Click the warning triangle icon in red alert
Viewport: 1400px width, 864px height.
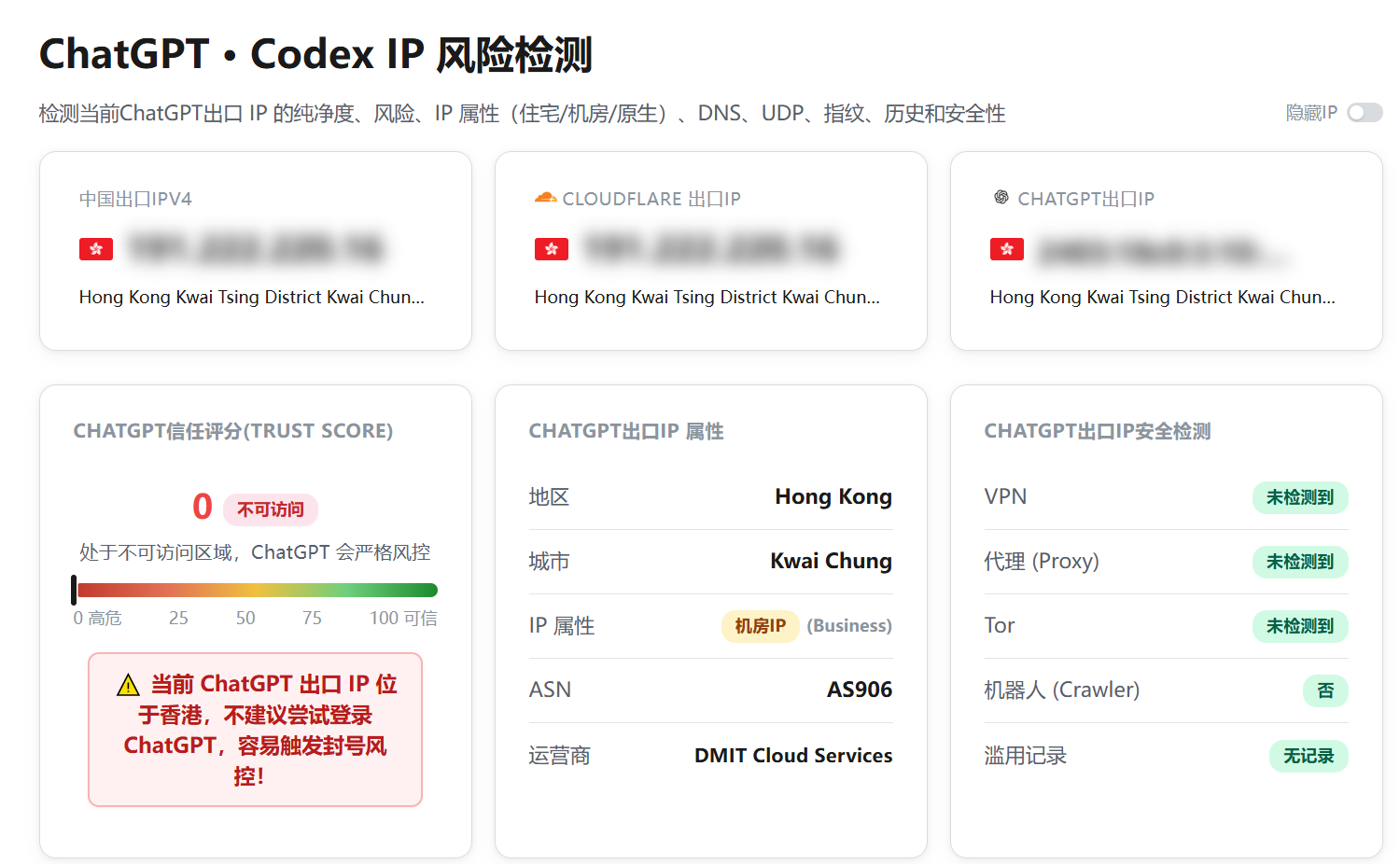[x=128, y=686]
